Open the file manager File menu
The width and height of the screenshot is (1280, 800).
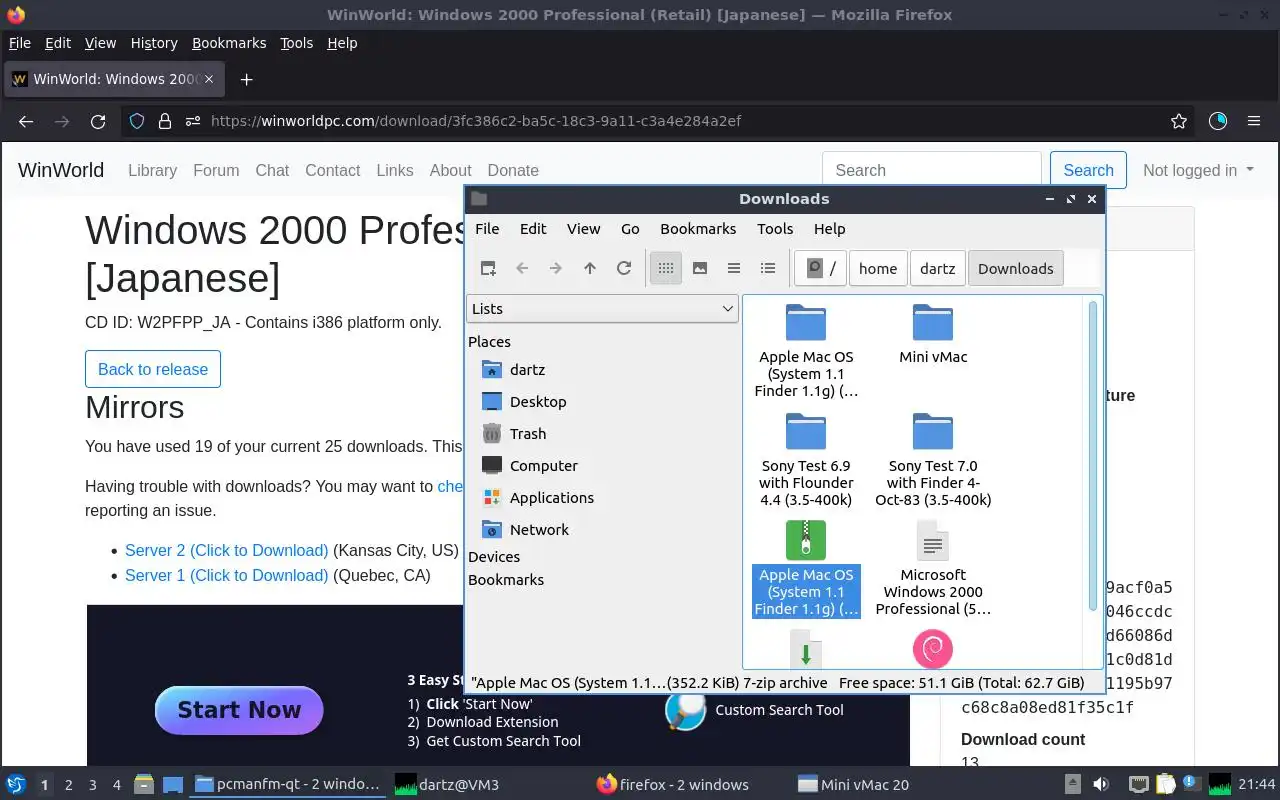point(487,228)
